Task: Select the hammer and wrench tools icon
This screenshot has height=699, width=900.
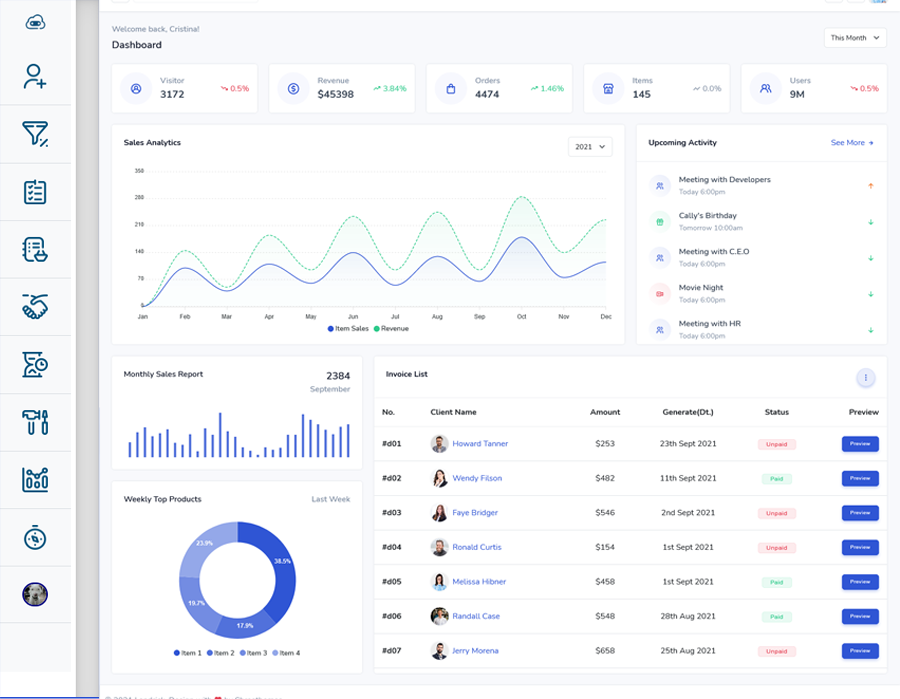Action: (35, 422)
